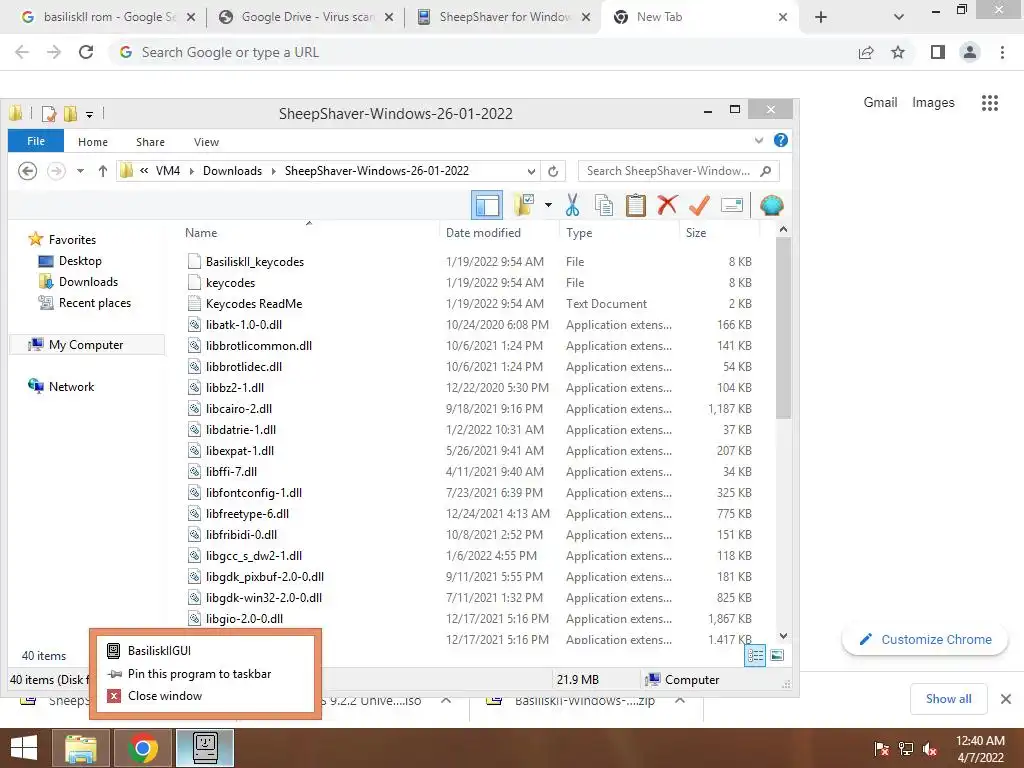Open the Share ribbon tab
1024x768 pixels.
(150, 142)
